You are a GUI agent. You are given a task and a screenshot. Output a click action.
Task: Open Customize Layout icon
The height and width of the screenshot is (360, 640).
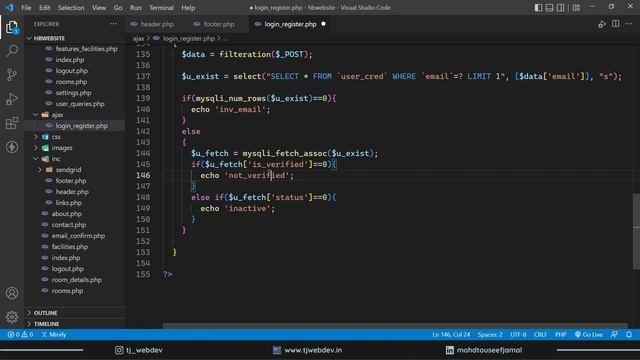pyautogui.click(x=576, y=7)
